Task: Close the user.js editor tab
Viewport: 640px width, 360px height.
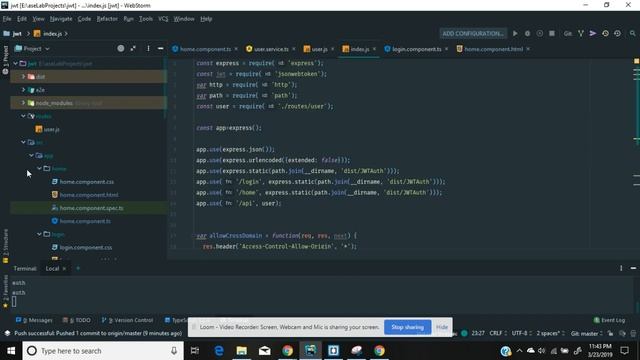Action: (332, 49)
